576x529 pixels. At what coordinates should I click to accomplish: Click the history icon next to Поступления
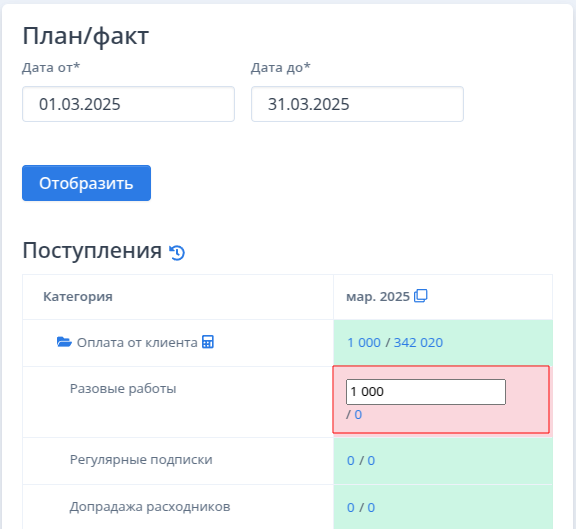(177, 253)
